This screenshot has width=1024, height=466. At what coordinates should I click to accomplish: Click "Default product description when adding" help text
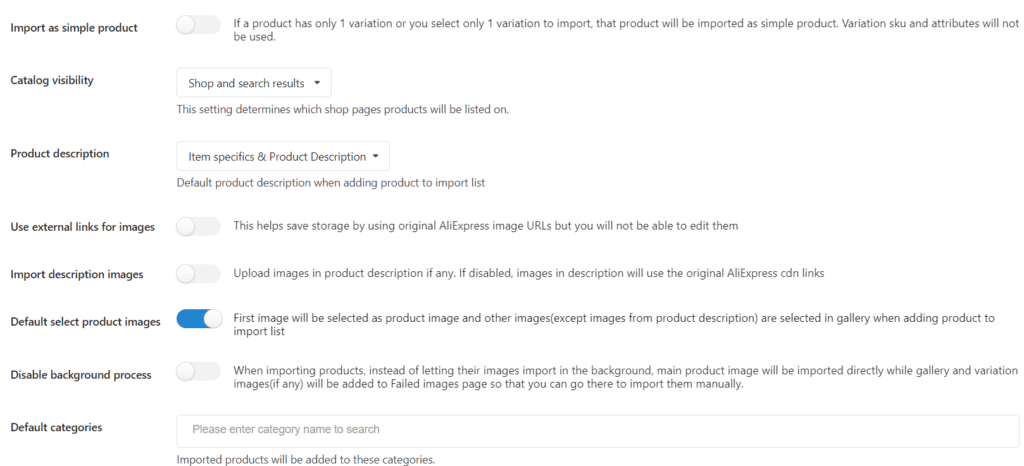point(330,183)
